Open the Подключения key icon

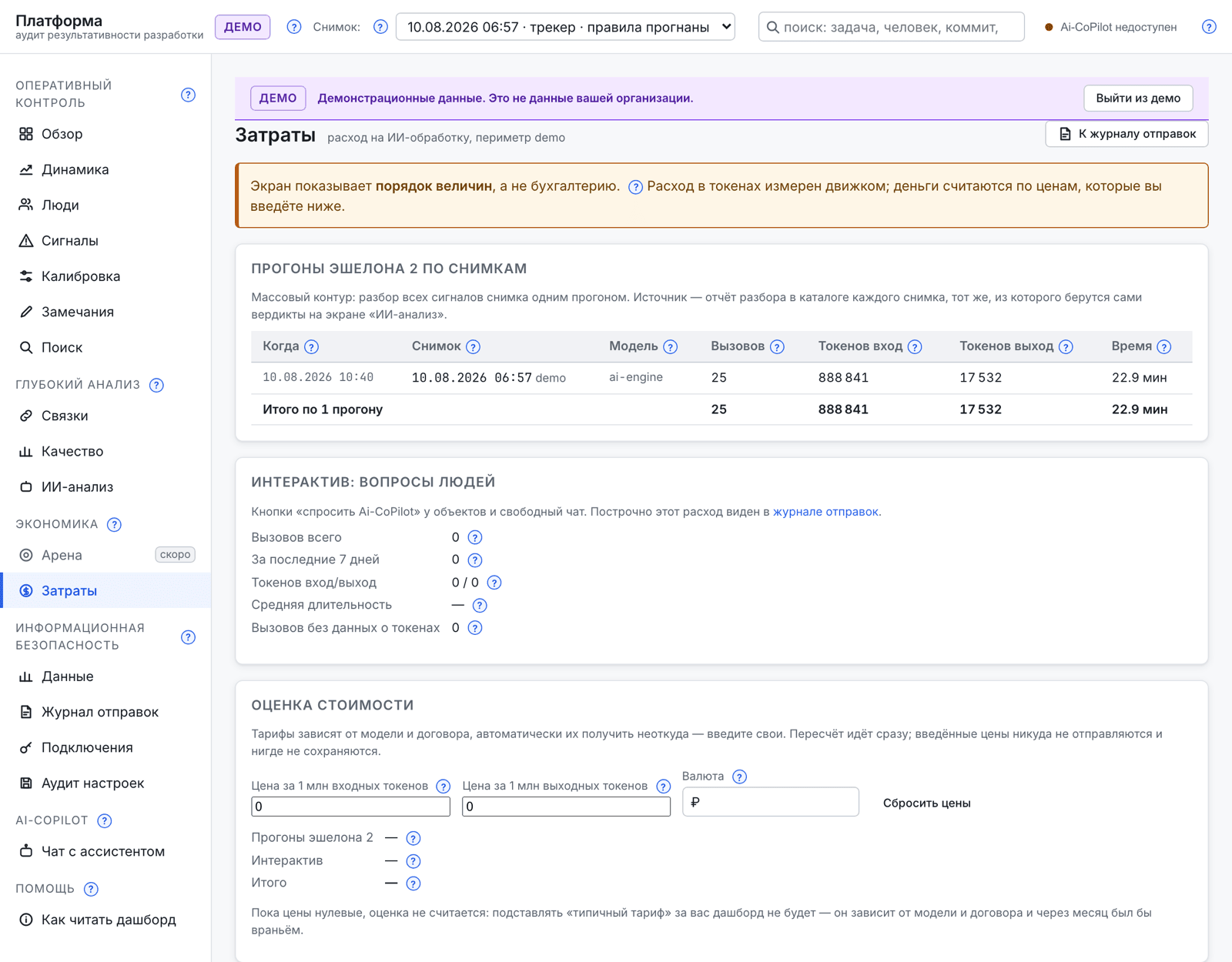click(26, 747)
